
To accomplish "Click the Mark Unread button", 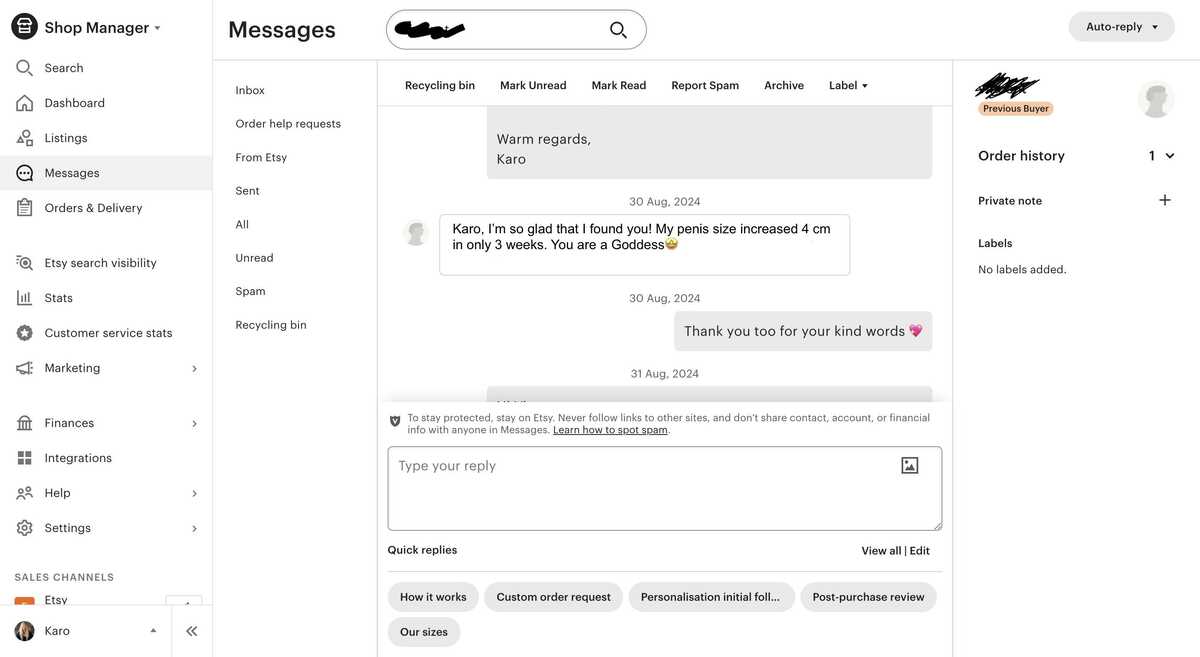I will click(x=533, y=86).
